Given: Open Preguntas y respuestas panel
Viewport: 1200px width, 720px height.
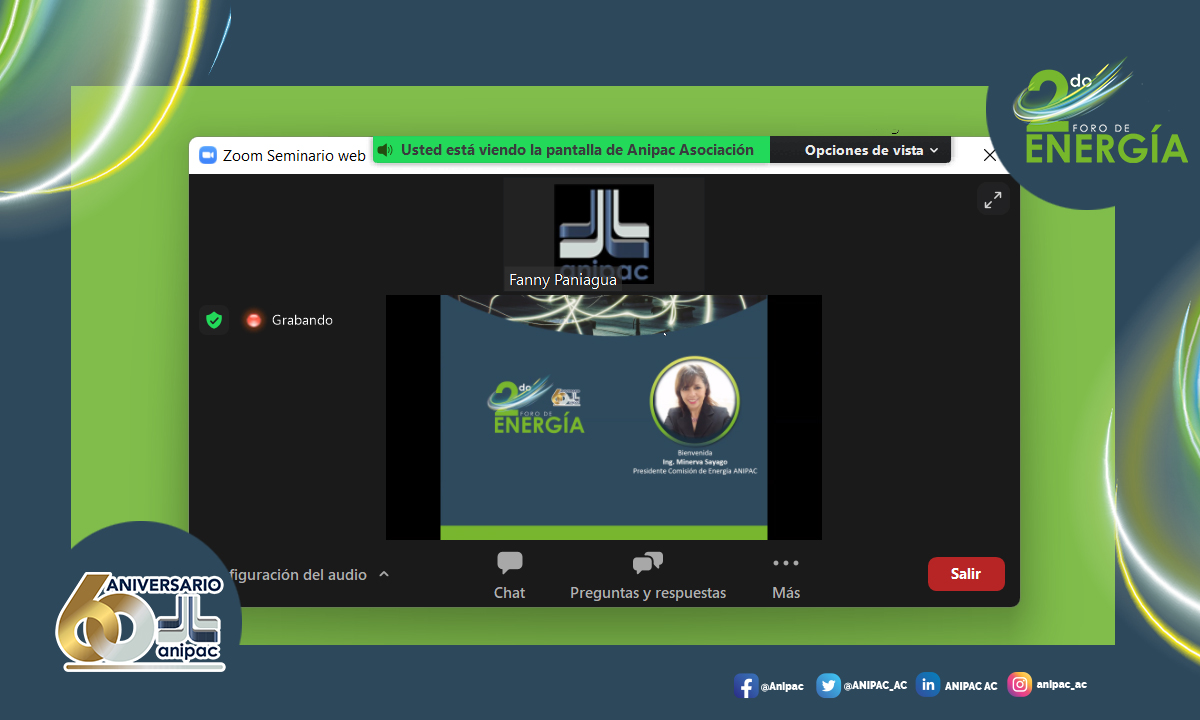Looking at the screenshot, I should click(648, 576).
